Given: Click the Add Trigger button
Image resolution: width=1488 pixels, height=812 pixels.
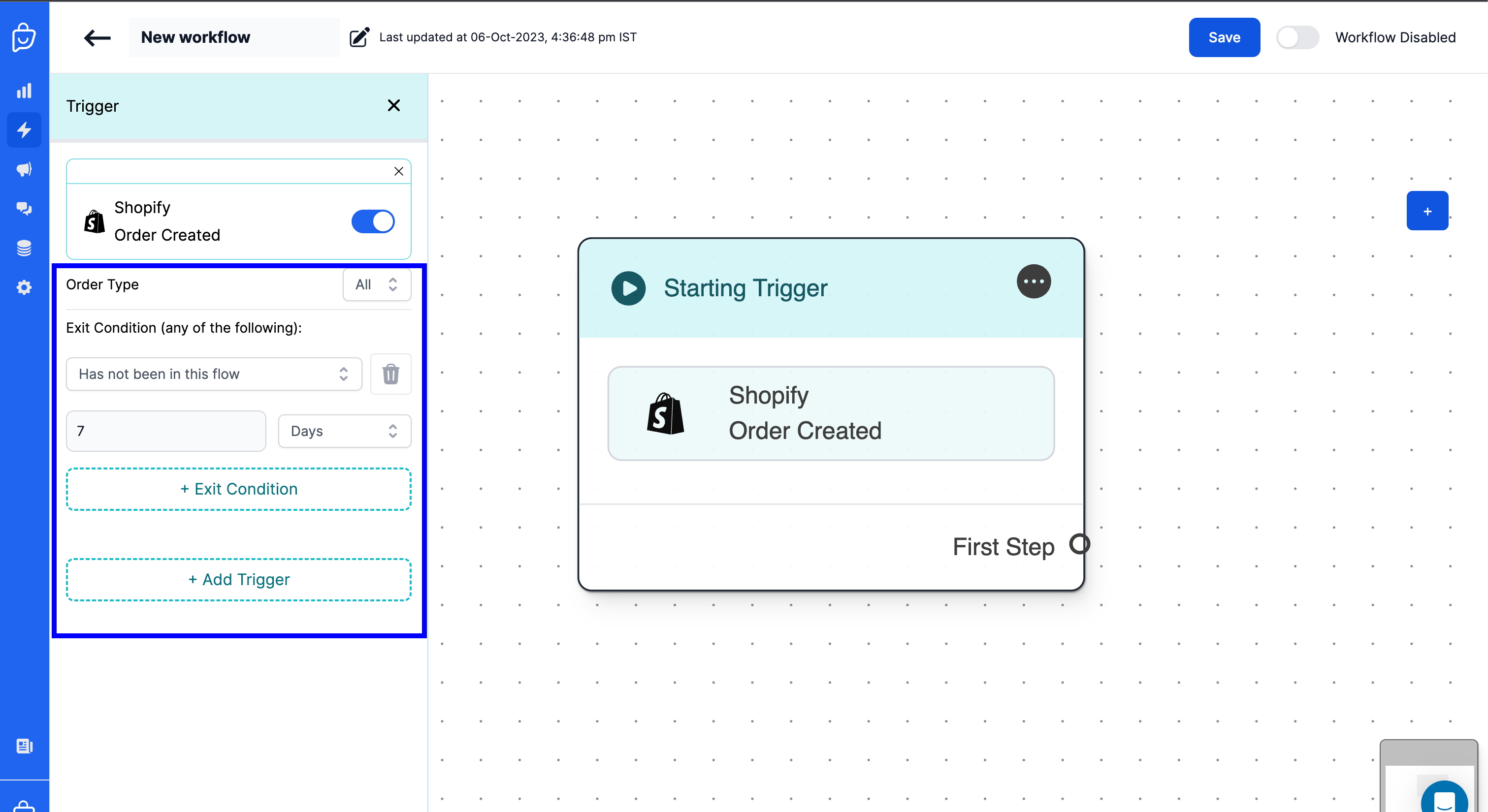Looking at the screenshot, I should point(238,578).
